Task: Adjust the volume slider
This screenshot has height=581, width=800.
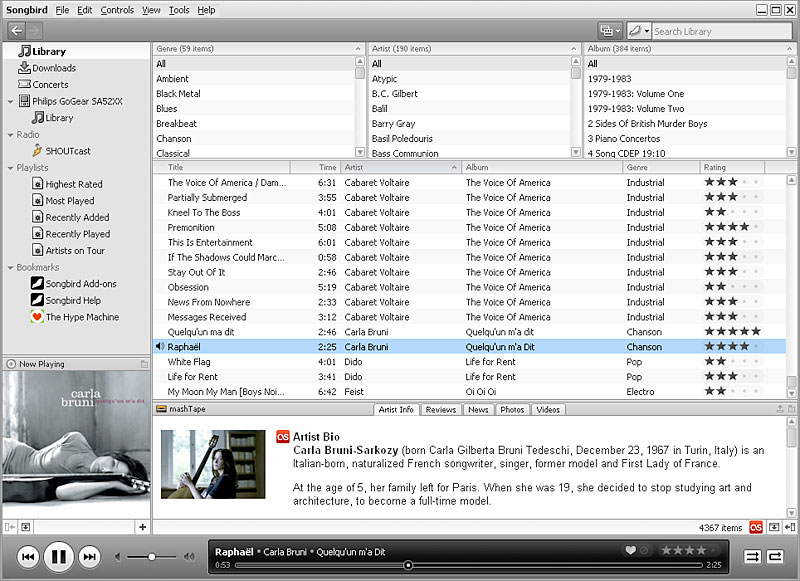Action: coord(152,557)
